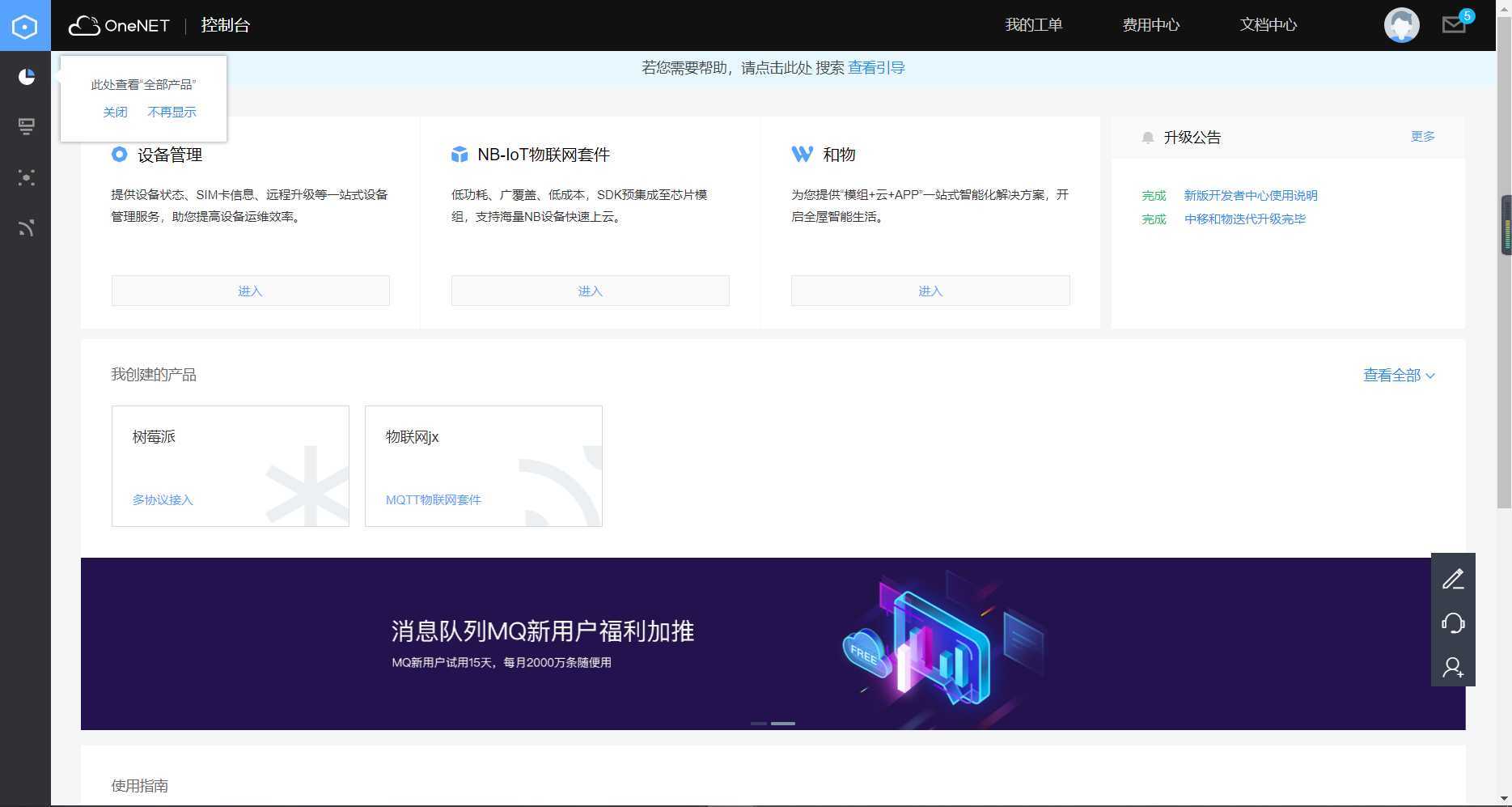Click the 查看引导 link

pyautogui.click(x=876, y=68)
